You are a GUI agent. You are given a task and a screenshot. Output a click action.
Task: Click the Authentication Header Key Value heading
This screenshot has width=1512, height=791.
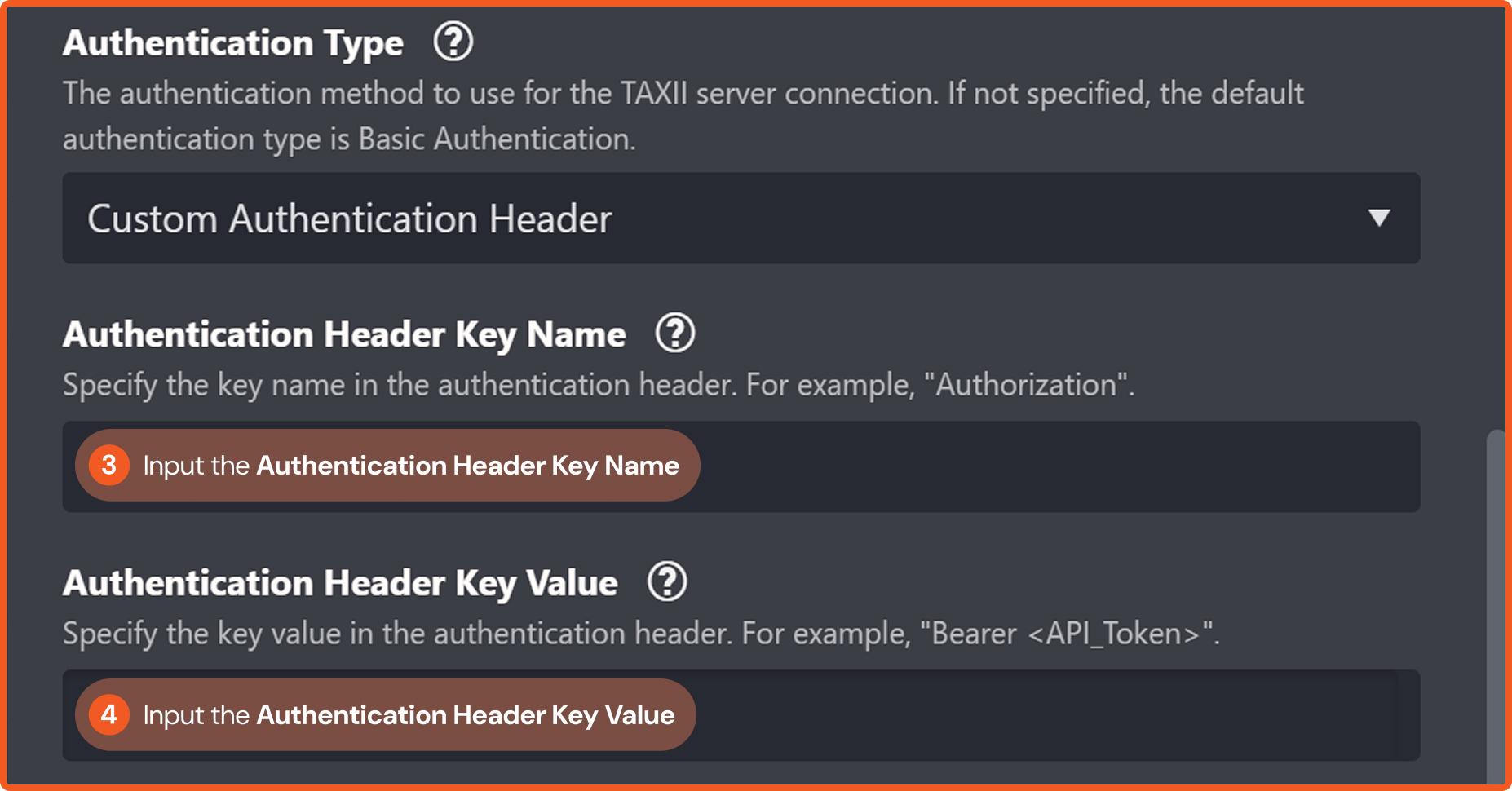[x=340, y=583]
